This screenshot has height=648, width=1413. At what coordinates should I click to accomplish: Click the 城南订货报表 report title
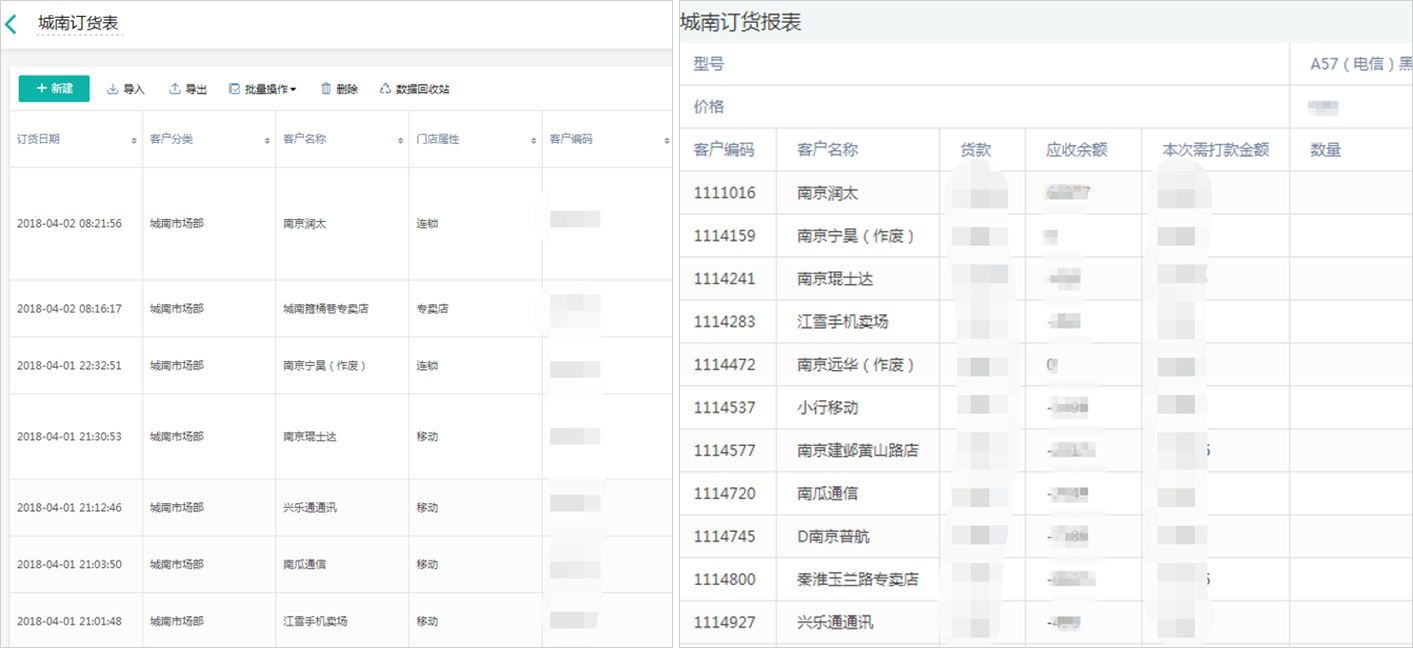(740, 22)
